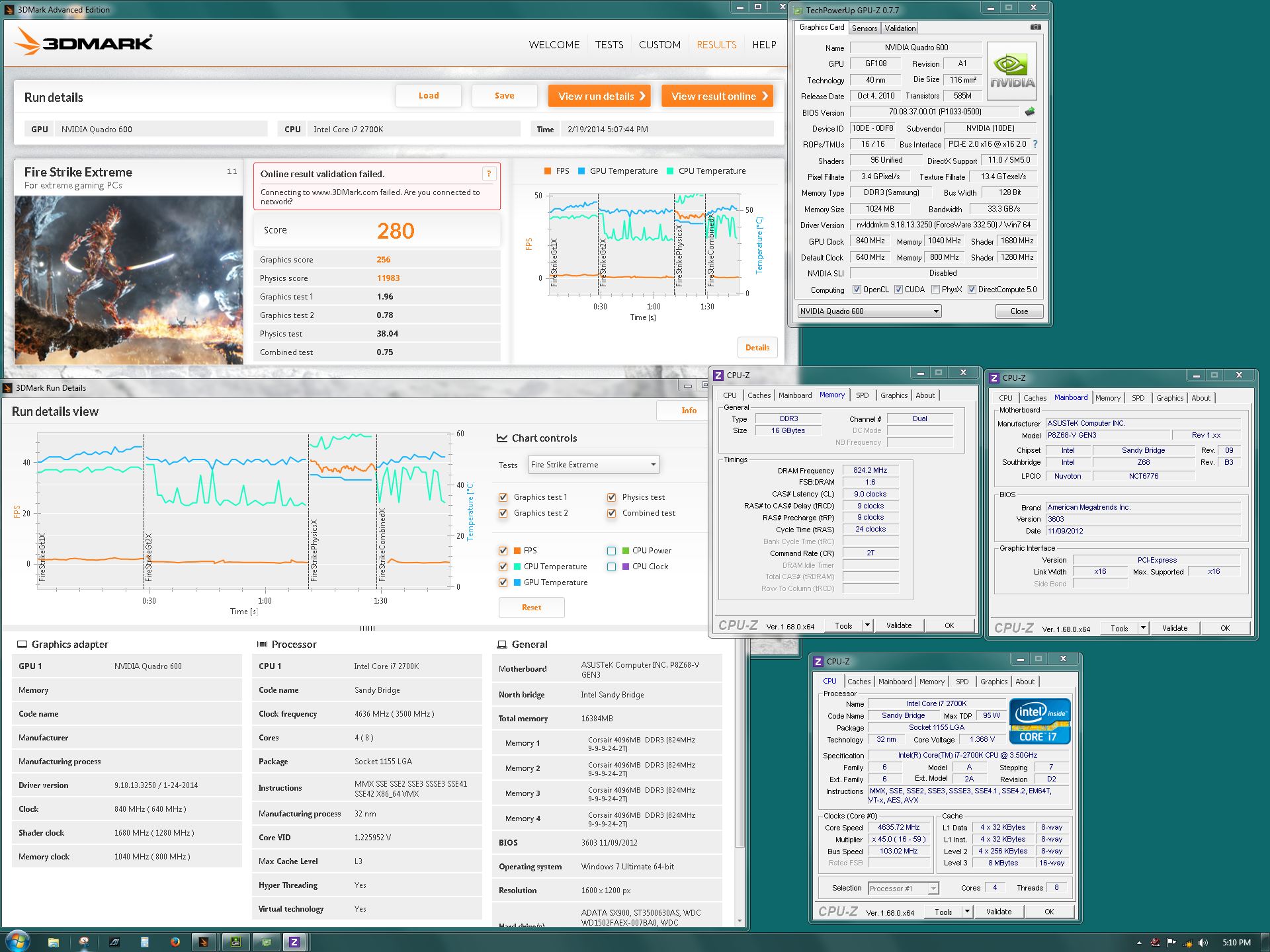Open the Tests dropdown showing Fire Strike Extreme
This screenshot has height=952, width=1270.
(x=593, y=465)
